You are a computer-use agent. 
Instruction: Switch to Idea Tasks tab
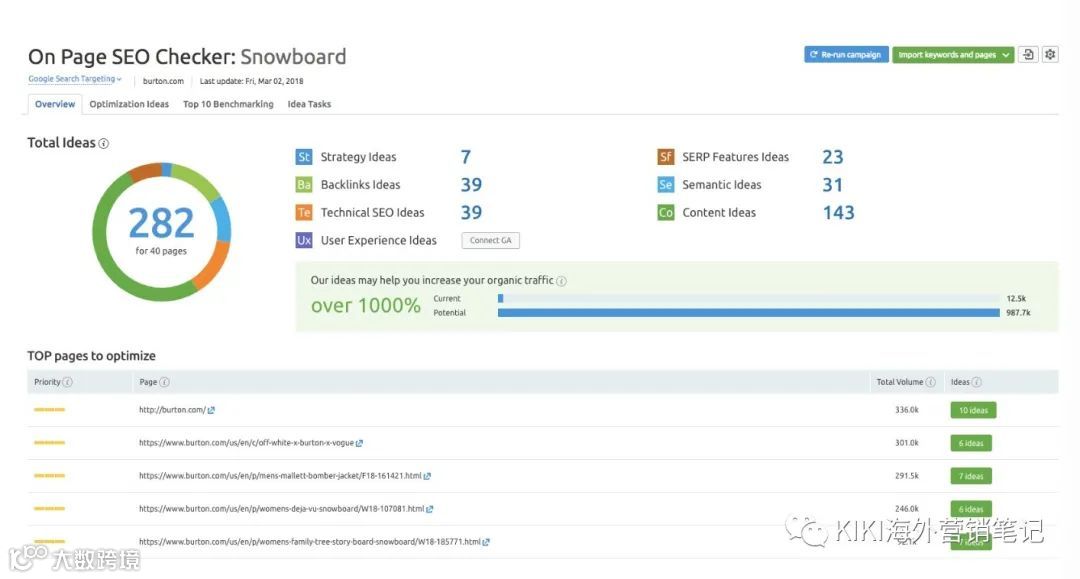click(309, 104)
